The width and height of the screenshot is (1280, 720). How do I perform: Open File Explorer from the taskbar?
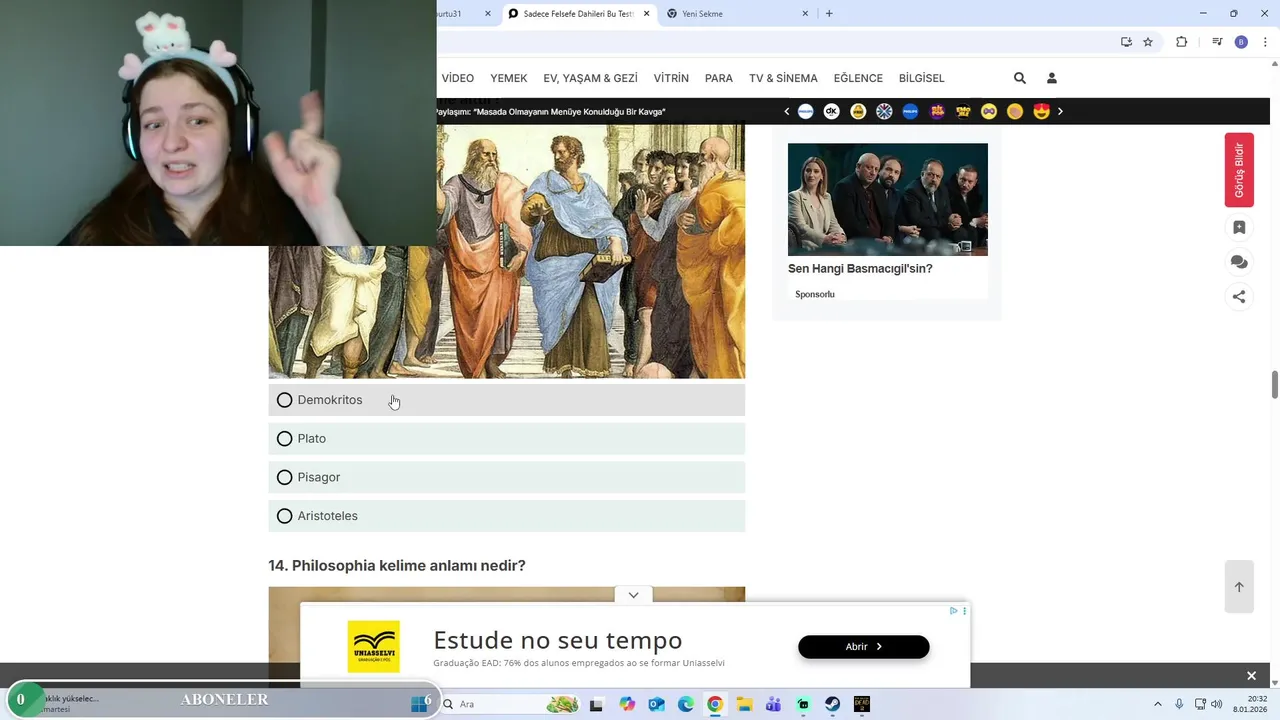744,704
